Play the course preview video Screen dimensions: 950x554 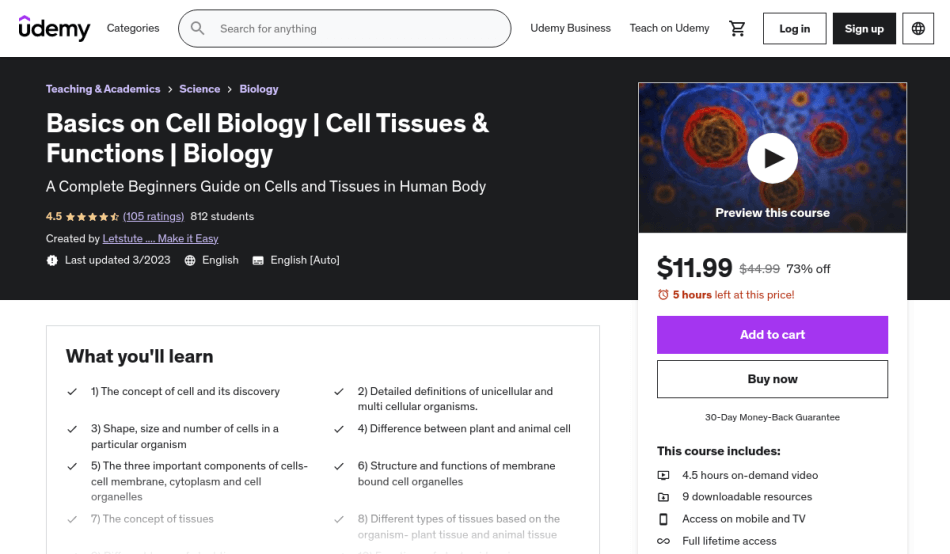pyautogui.click(x=772, y=158)
